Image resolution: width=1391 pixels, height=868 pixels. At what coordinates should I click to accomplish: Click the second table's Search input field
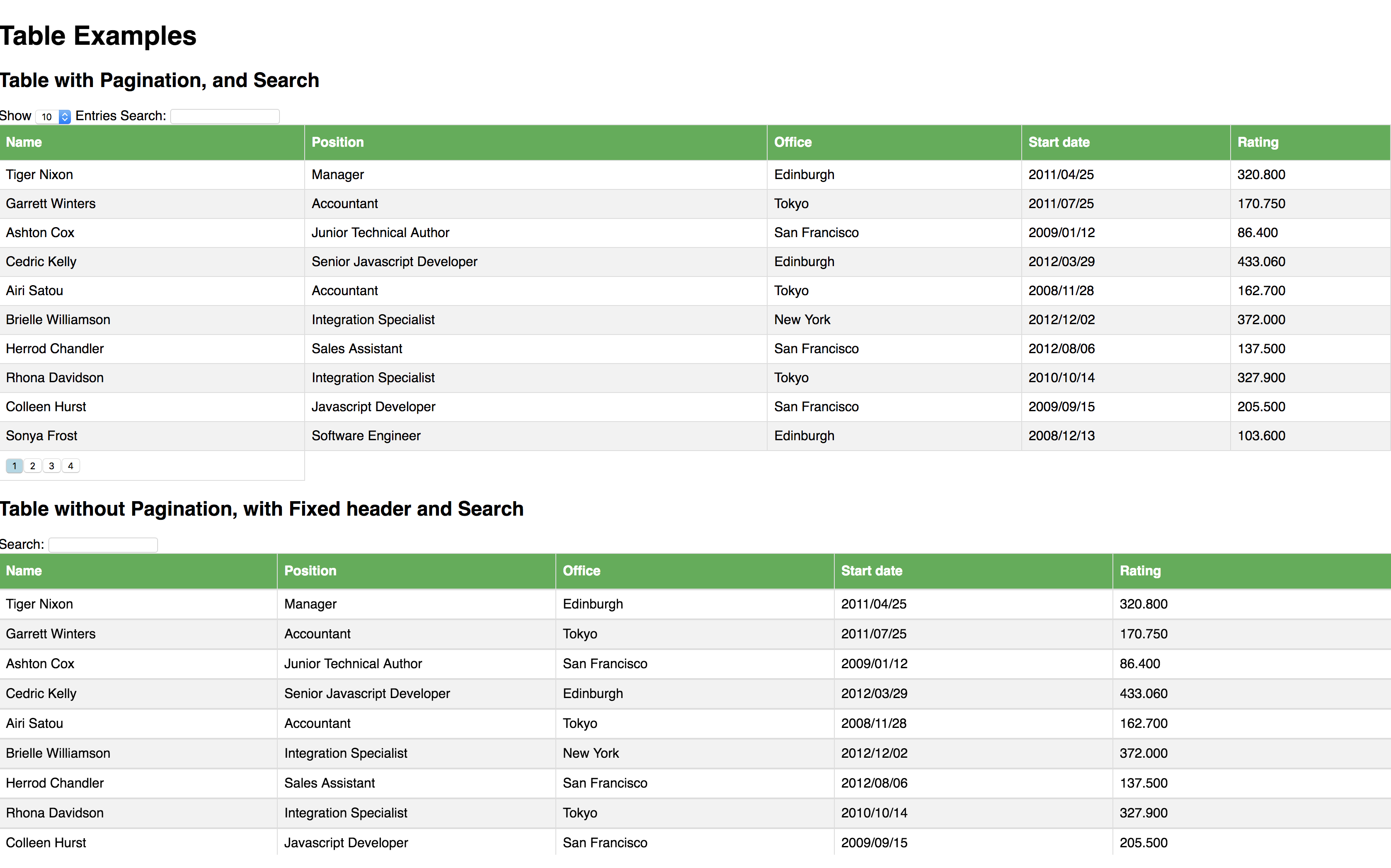pos(103,545)
